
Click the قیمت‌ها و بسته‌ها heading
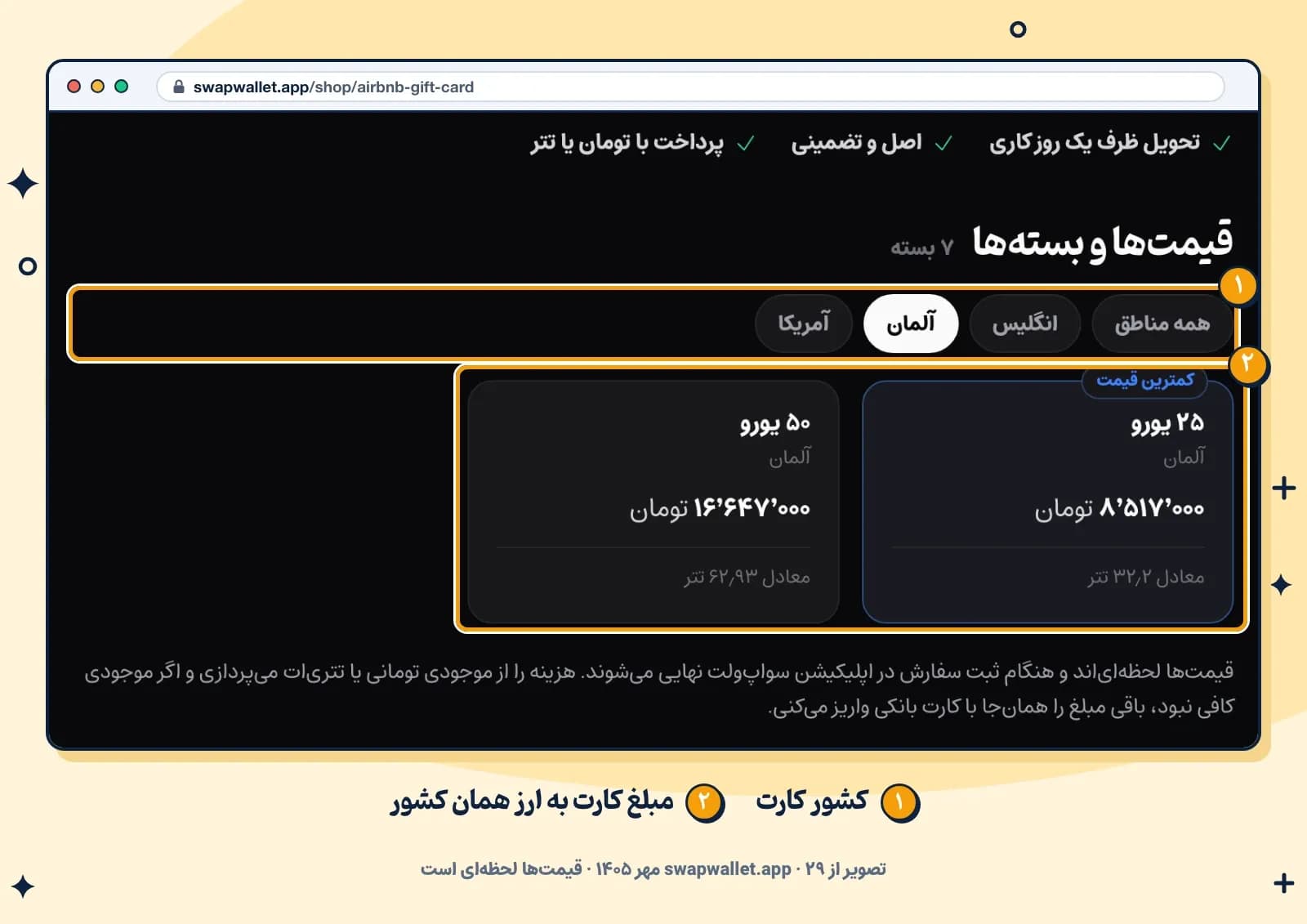1103,242
